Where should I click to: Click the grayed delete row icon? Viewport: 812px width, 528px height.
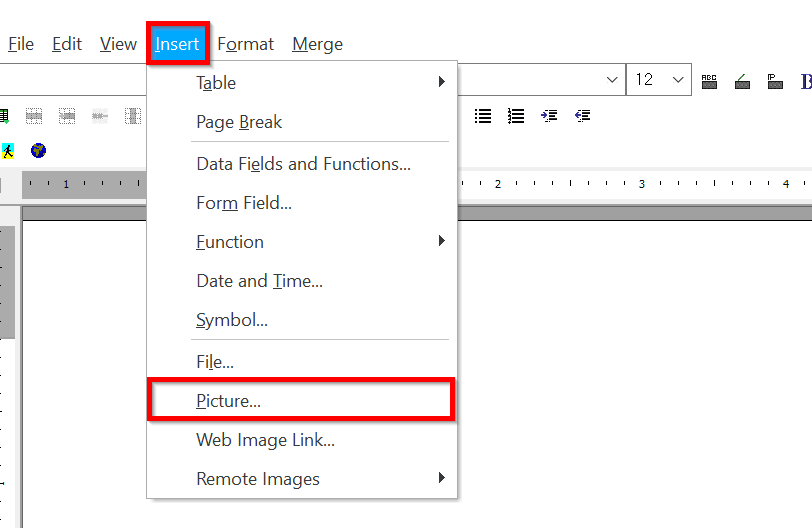[x=100, y=116]
